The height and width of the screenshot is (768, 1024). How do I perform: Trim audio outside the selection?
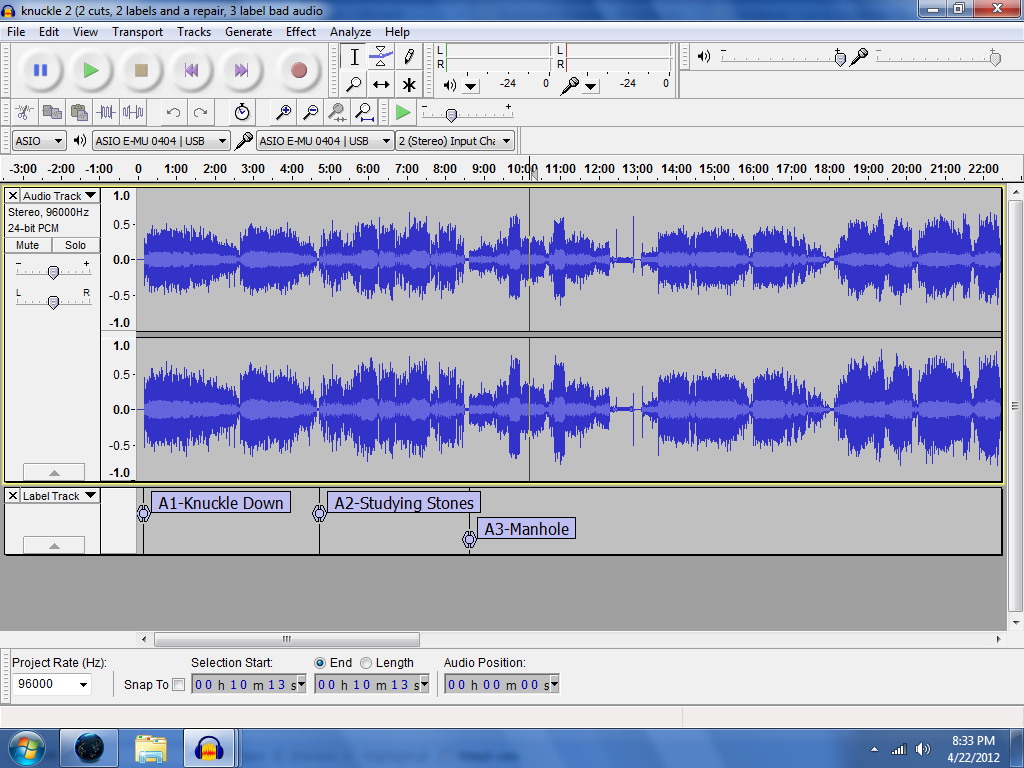pos(106,112)
